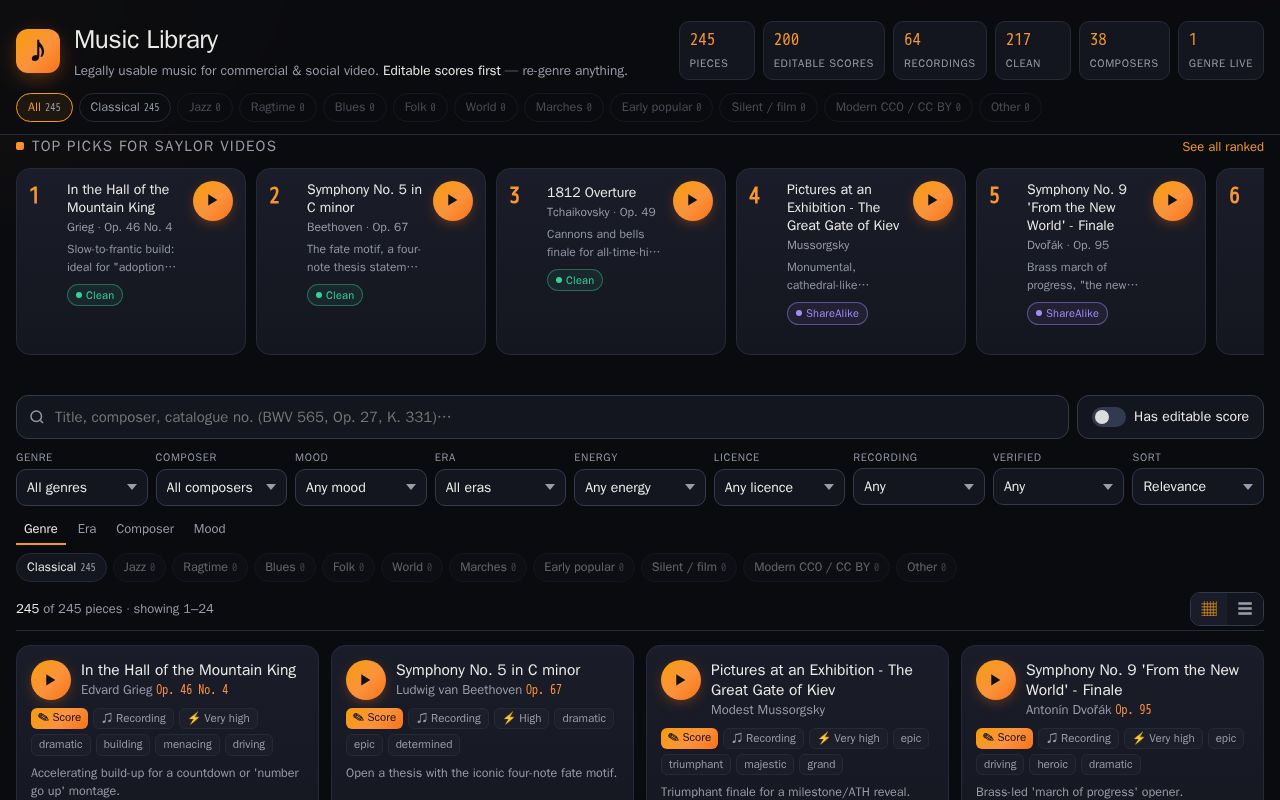1280x800 pixels.
Task: Open See all ranked link
Action: 1223,147
